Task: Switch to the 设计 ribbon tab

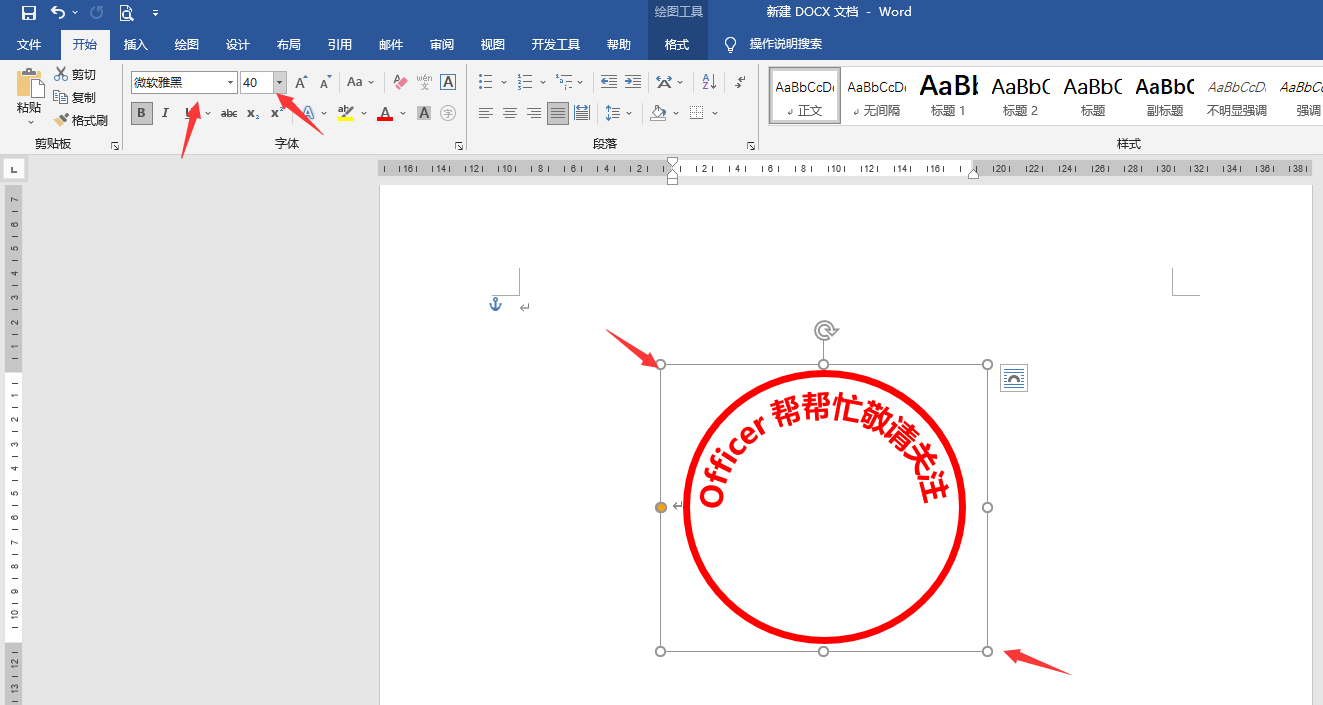Action: coord(238,45)
